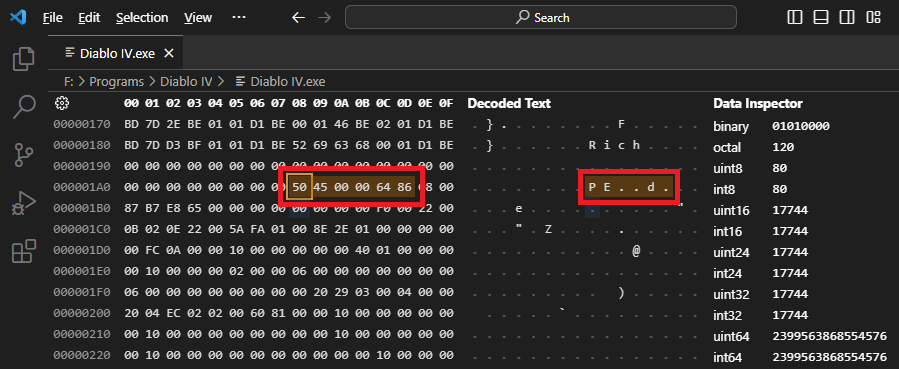
Task: Click the F: breadcrumb segment
Action: [69, 81]
